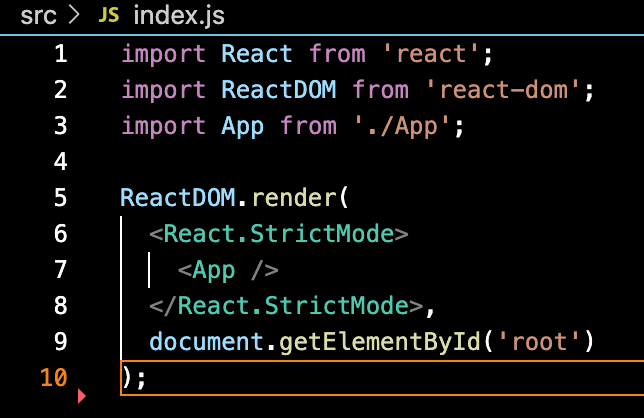This screenshot has height=418, width=644.
Task: Click 'from' keyword on line 2
Action: [381, 90]
